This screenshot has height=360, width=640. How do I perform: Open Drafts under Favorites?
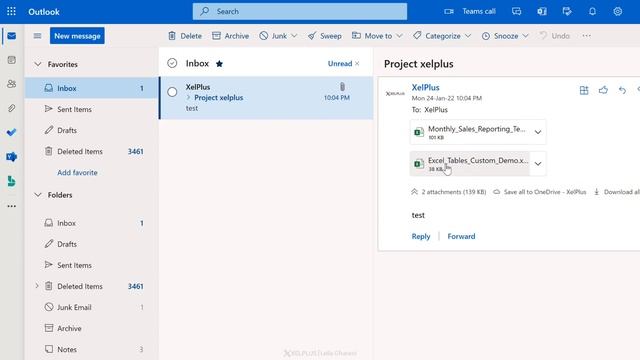pos(92,130)
